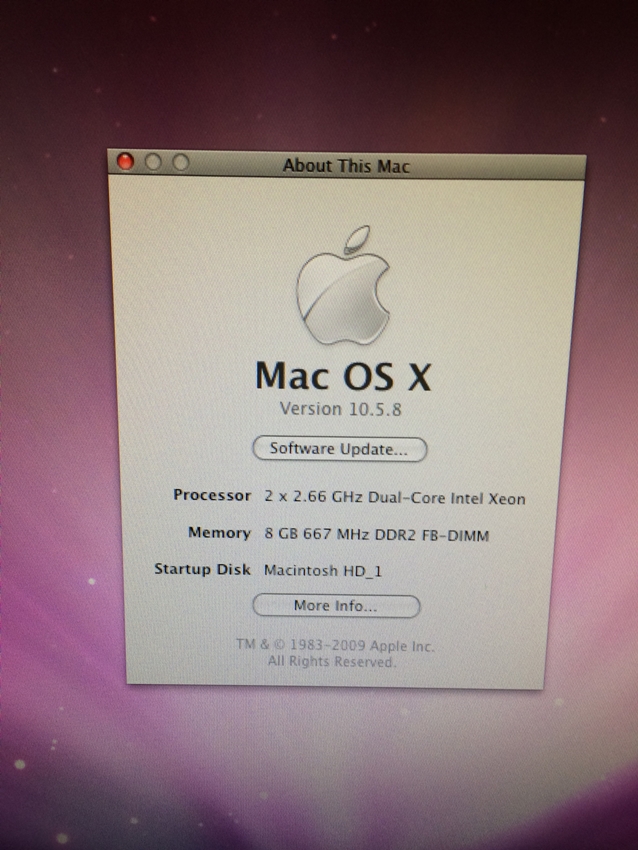The image size is (638, 850).
Task: Click the More Info button
Action: [x=335, y=606]
